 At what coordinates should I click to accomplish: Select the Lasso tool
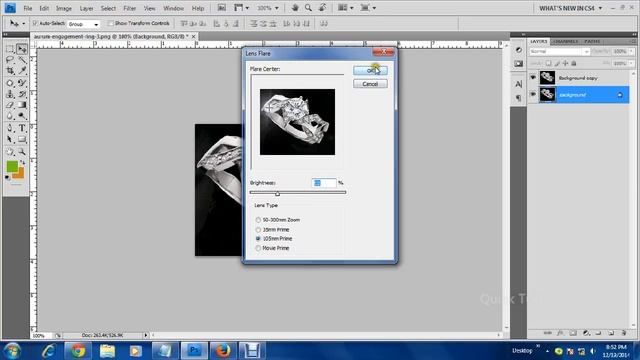point(10,60)
